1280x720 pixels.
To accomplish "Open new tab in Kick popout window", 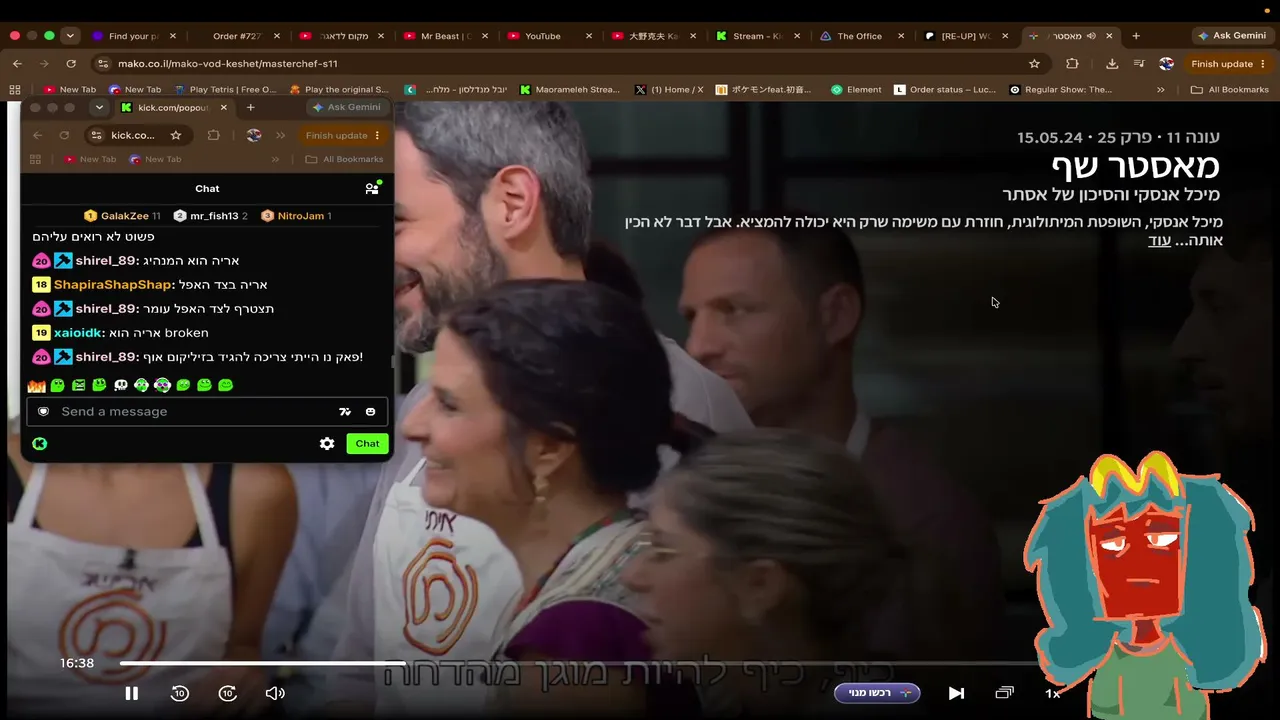I will pyautogui.click(x=250, y=108).
